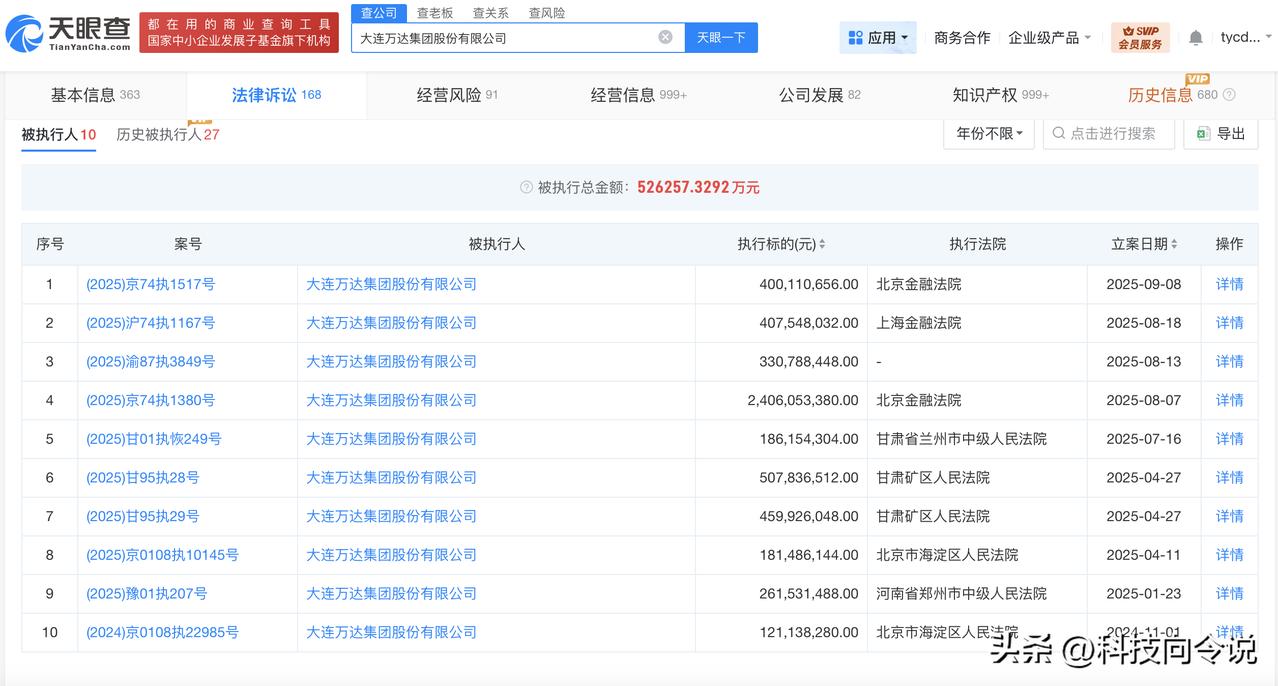The image size is (1278, 686).
Task: Click 河南省郑州市中级人民法院 court cell
Action: [x=961, y=593]
